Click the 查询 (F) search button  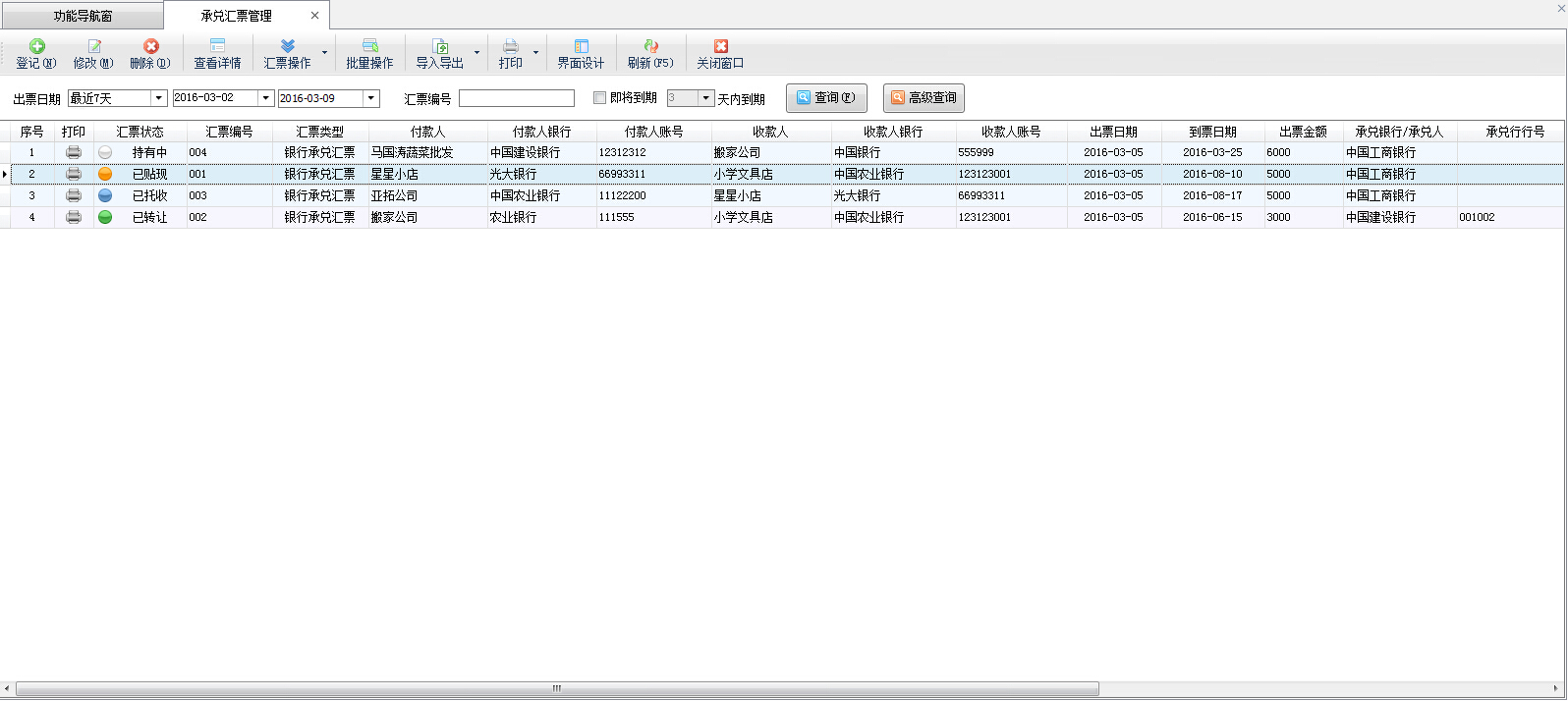[826, 98]
